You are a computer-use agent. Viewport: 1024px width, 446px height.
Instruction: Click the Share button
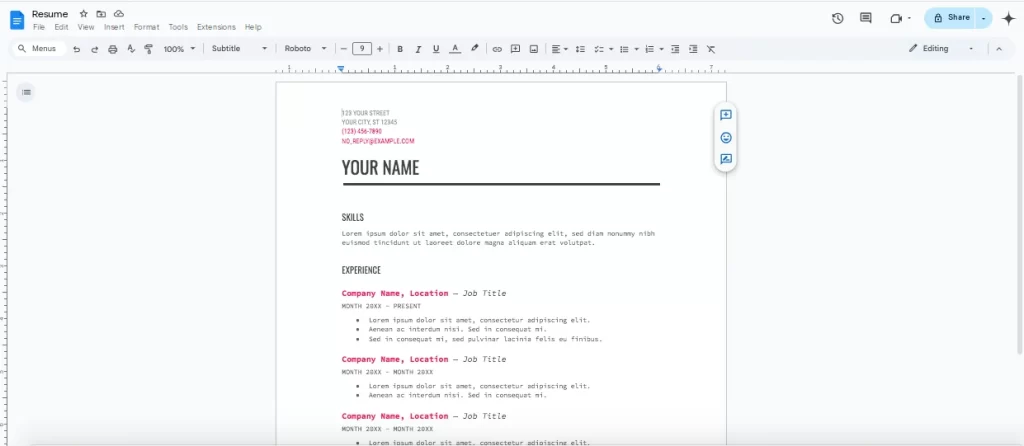[950, 18]
